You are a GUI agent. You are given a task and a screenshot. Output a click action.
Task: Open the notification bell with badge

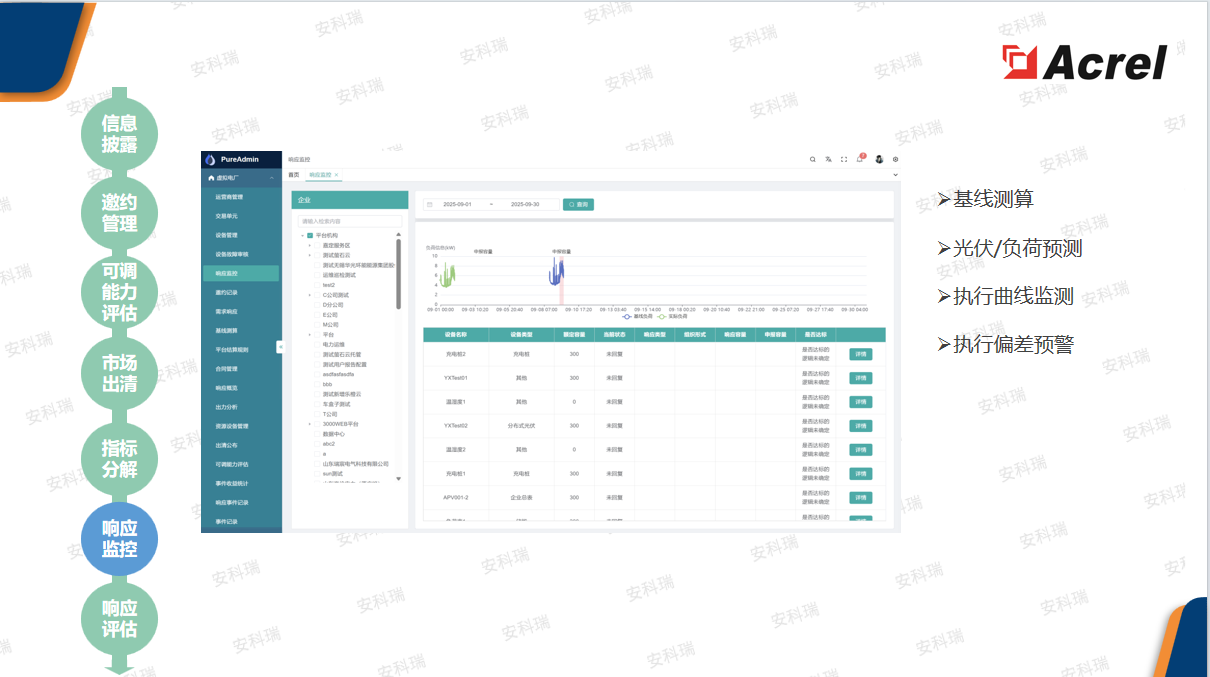coord(860,159)
